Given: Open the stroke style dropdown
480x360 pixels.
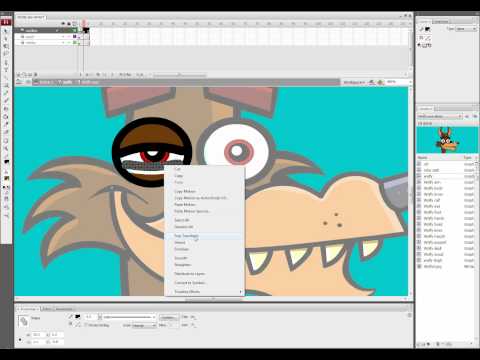Looking at the screenshot, I should click(129, 317).
